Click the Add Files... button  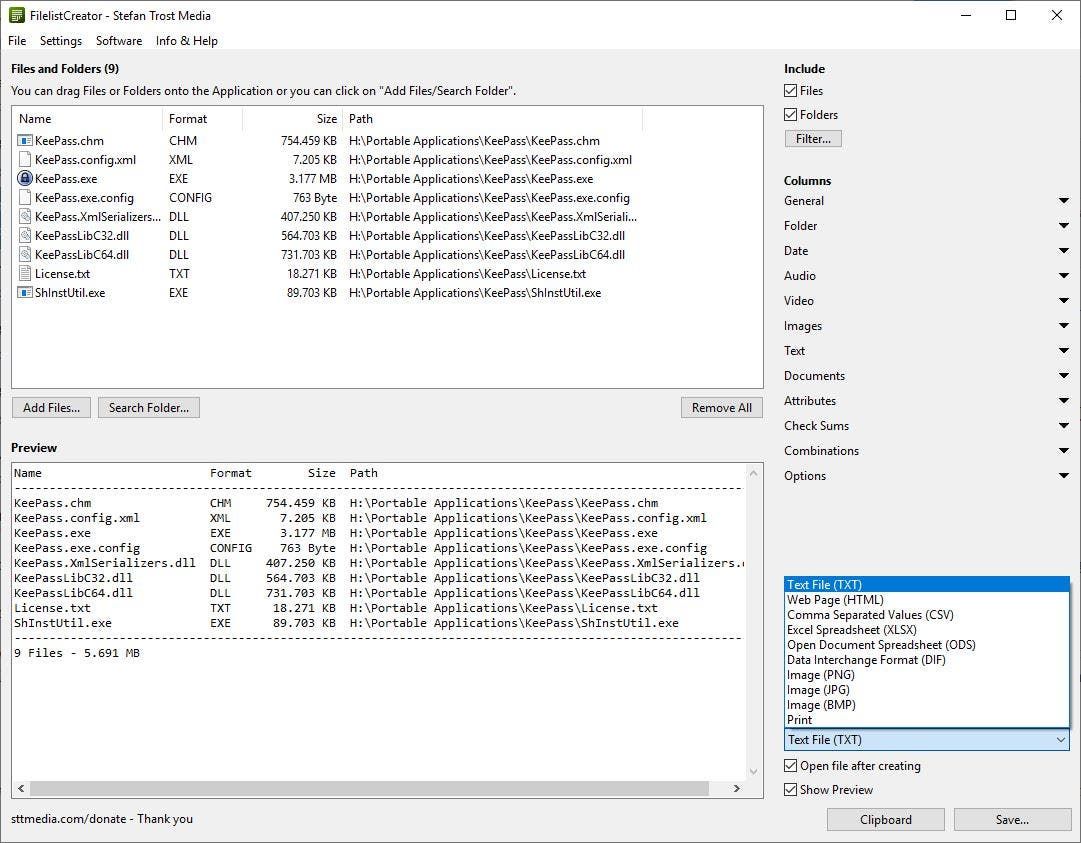tap(51, 407)
